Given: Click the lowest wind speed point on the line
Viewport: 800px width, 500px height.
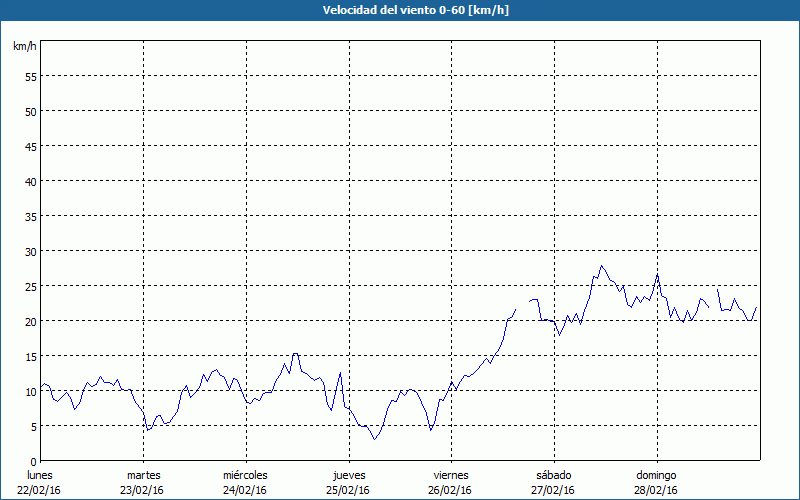Looking at the screenshot, I should coord(375,439).
